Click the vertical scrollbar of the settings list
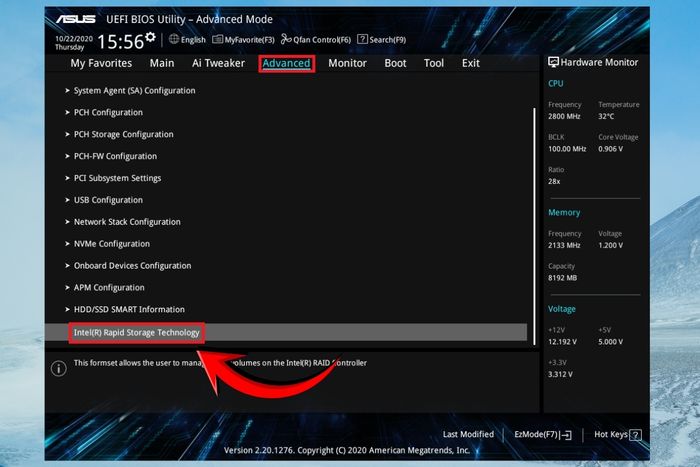The height and width of the screenshot is (467, 700). (534, 226)
